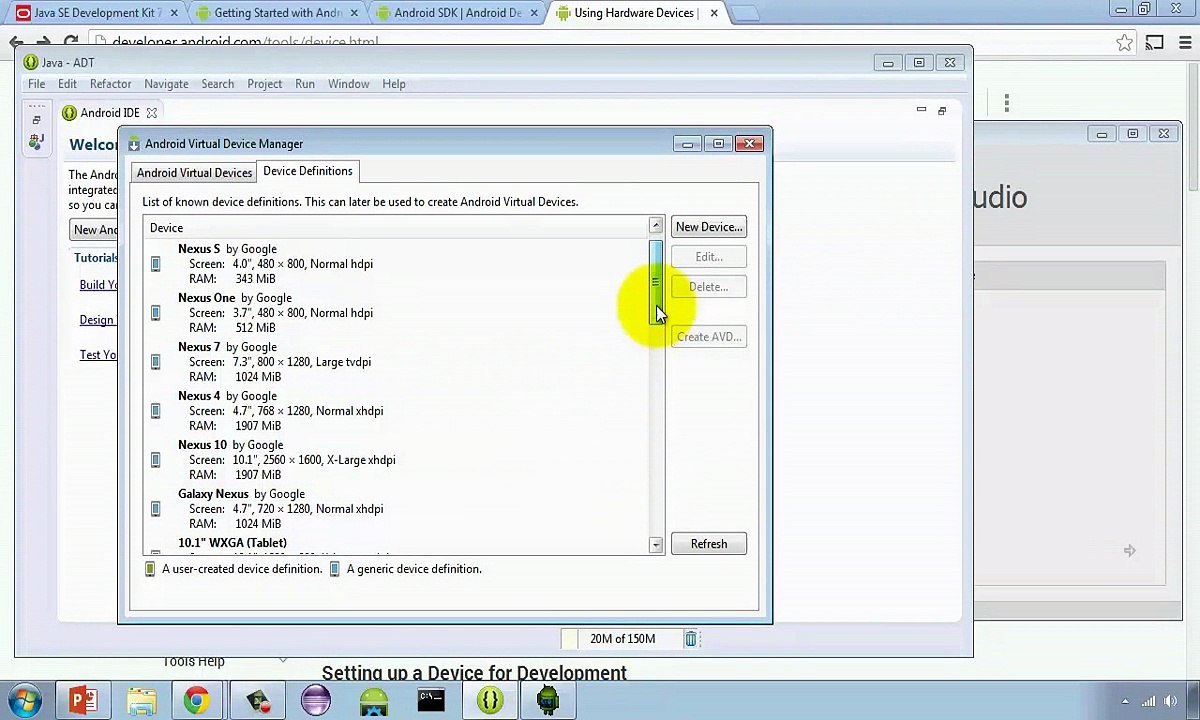
Task: Select the Nexus S device row
Action: click(x=397, y=264)
